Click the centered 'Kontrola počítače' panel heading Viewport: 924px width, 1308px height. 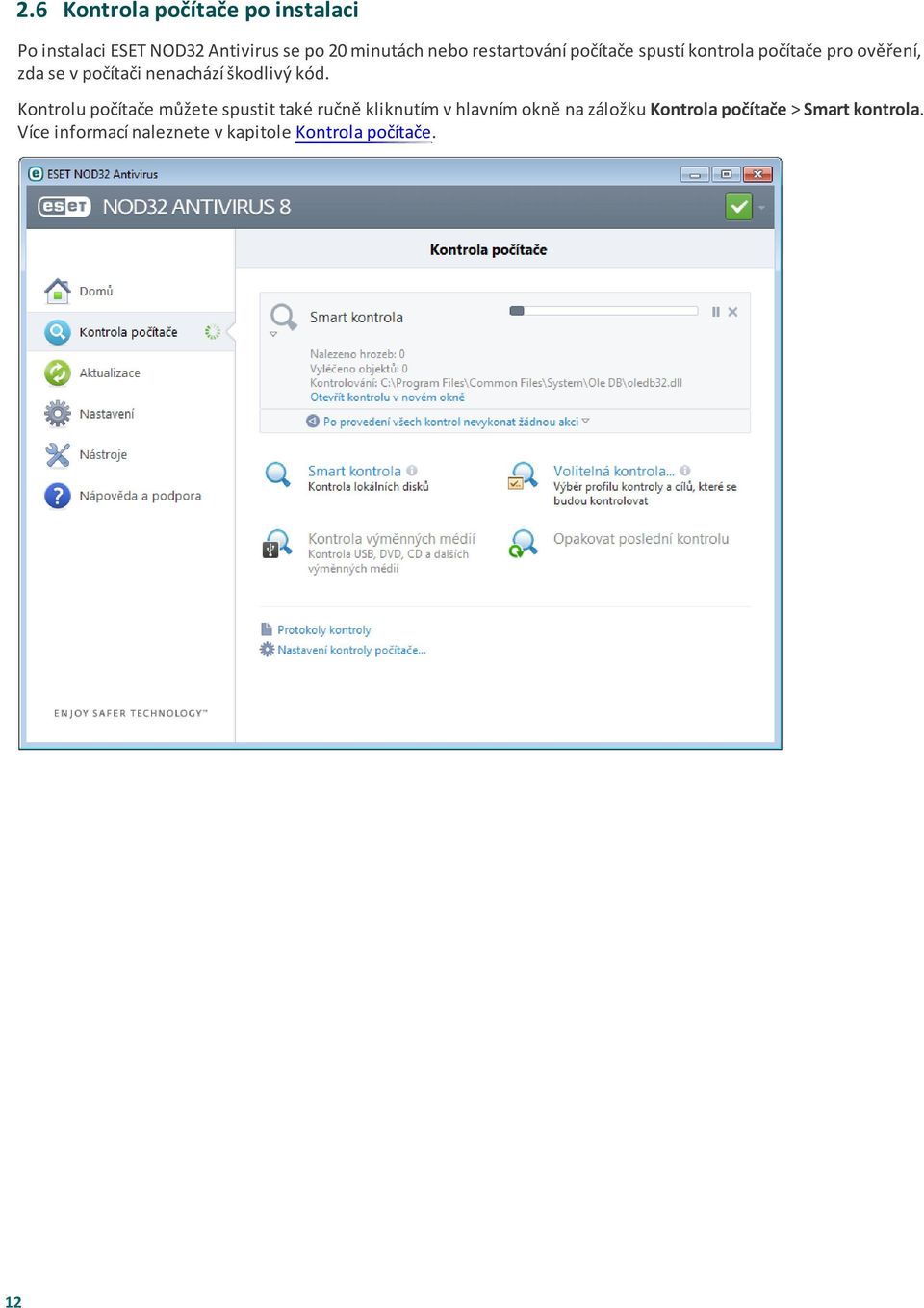click(488, 250)
